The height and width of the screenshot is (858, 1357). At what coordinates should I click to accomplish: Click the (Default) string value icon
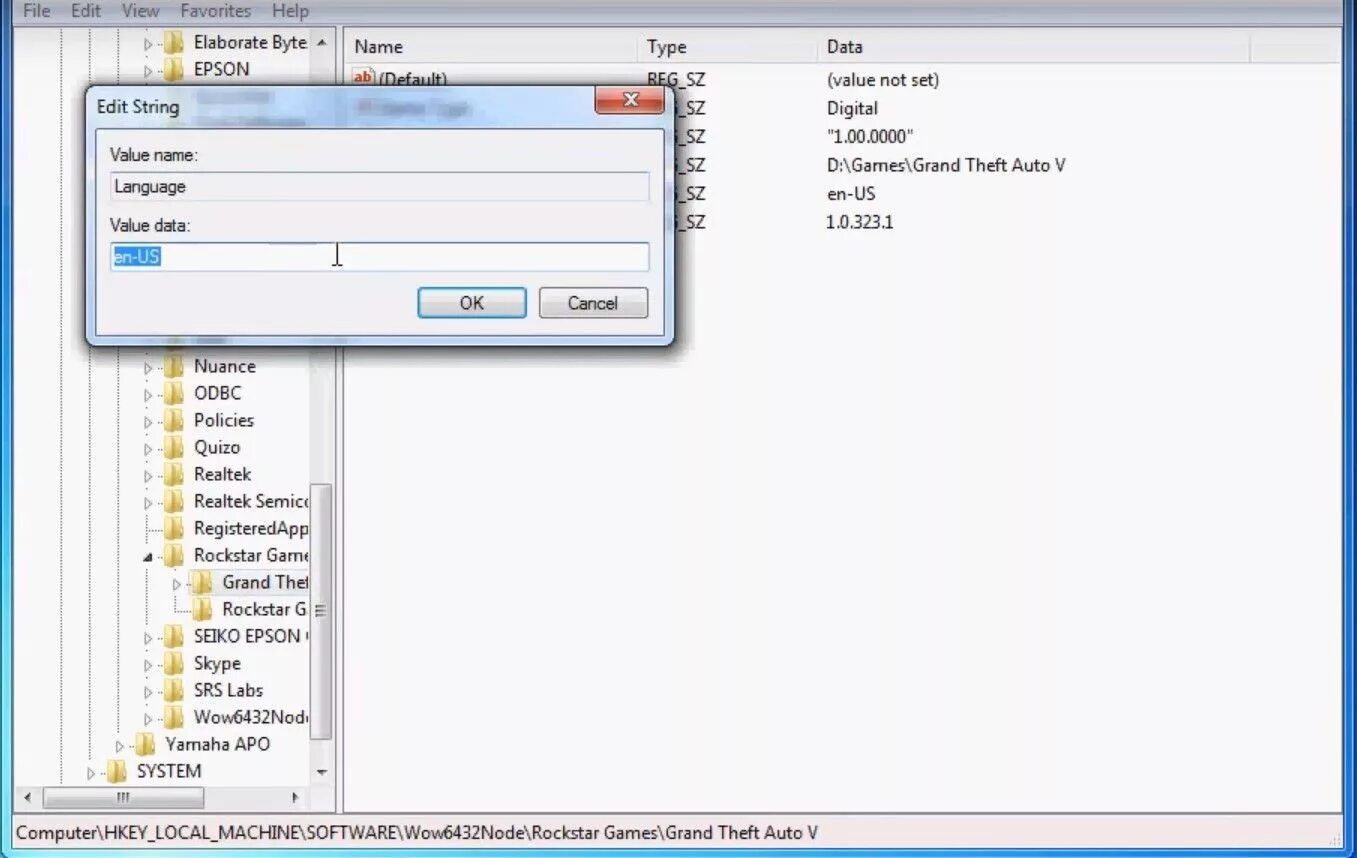(x=364, y=79)
